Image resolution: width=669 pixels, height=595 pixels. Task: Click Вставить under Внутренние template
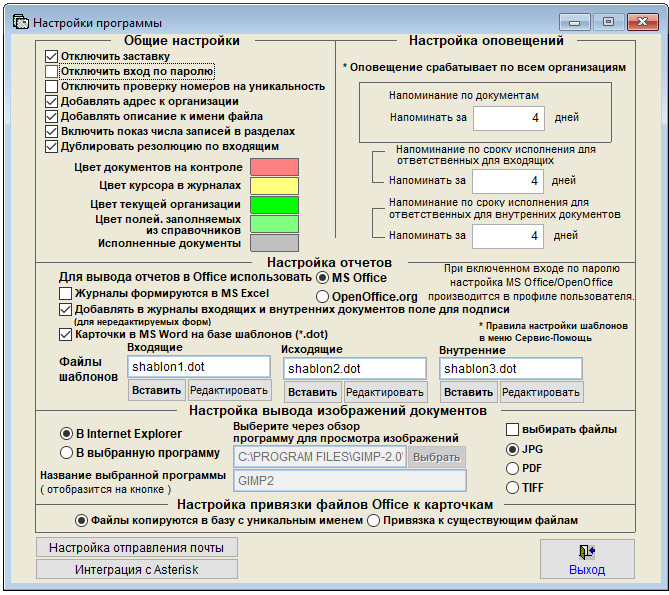coord(468,392)
